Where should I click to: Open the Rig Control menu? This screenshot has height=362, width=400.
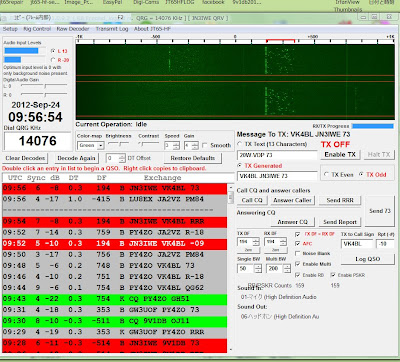pyautogui.click(x=37, y=29)
